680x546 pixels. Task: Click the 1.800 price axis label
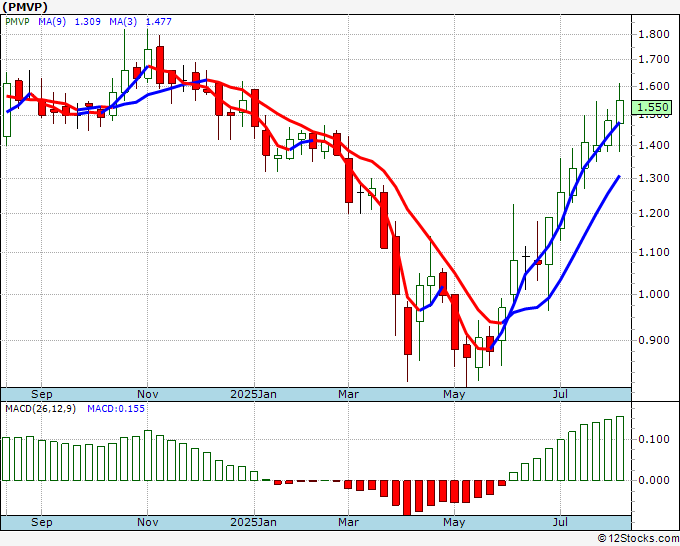654,34
